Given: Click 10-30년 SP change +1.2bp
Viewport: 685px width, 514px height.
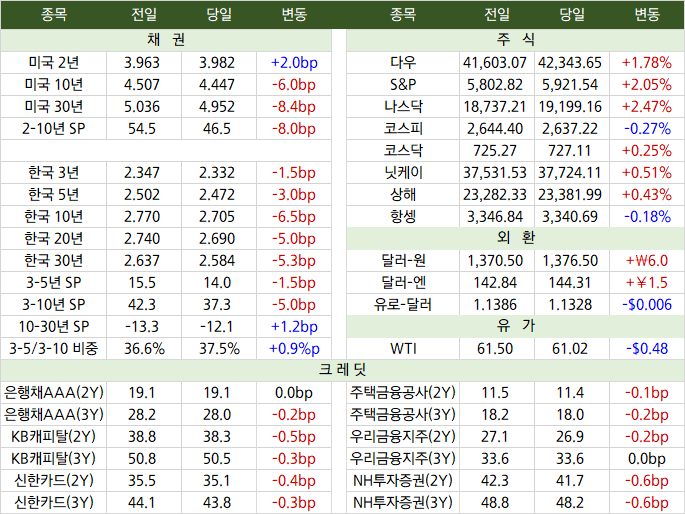Looking at the screenshot, I should [x=294, y=327].
